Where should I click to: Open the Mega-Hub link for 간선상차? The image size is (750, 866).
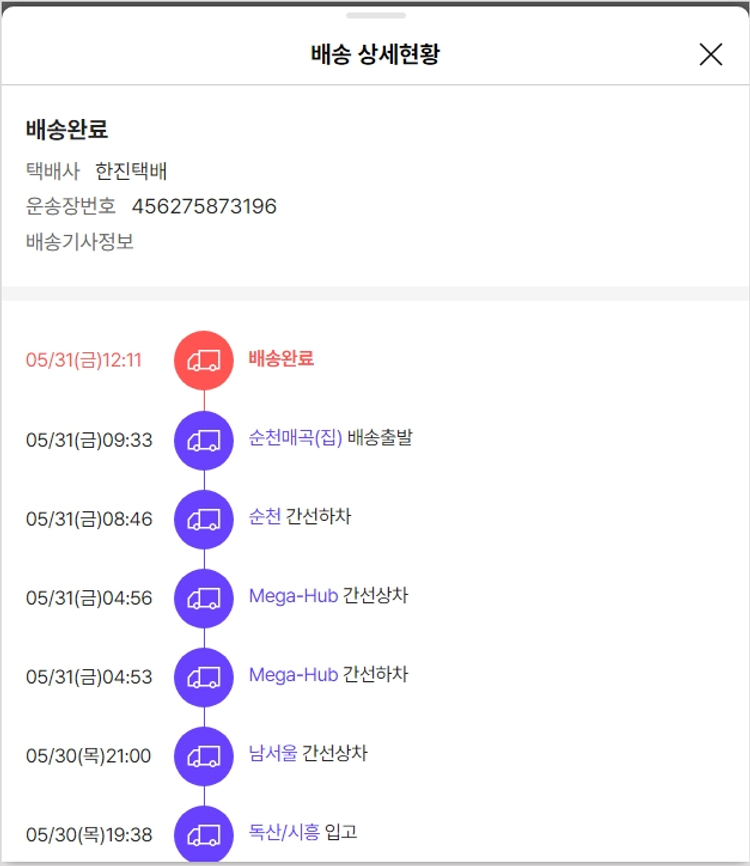coord(293,596)
